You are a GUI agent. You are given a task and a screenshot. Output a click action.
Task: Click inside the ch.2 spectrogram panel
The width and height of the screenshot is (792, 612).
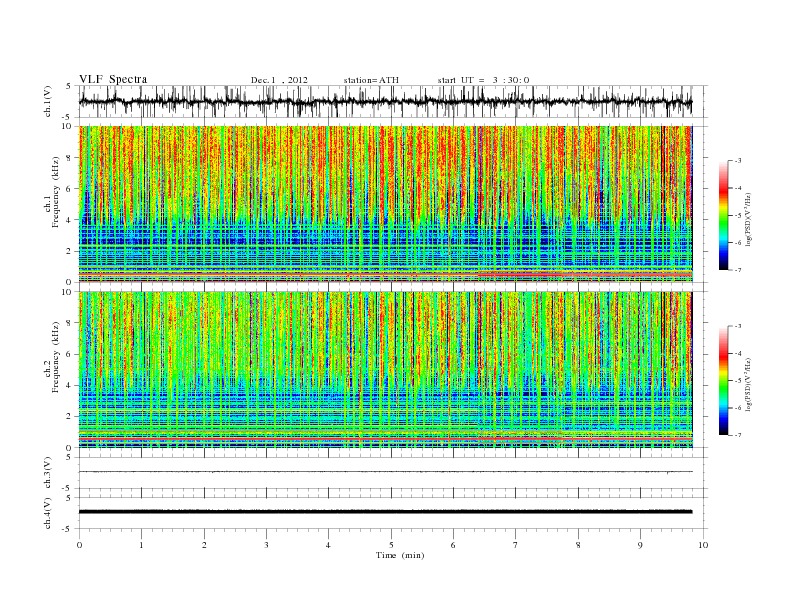point(385,370)
